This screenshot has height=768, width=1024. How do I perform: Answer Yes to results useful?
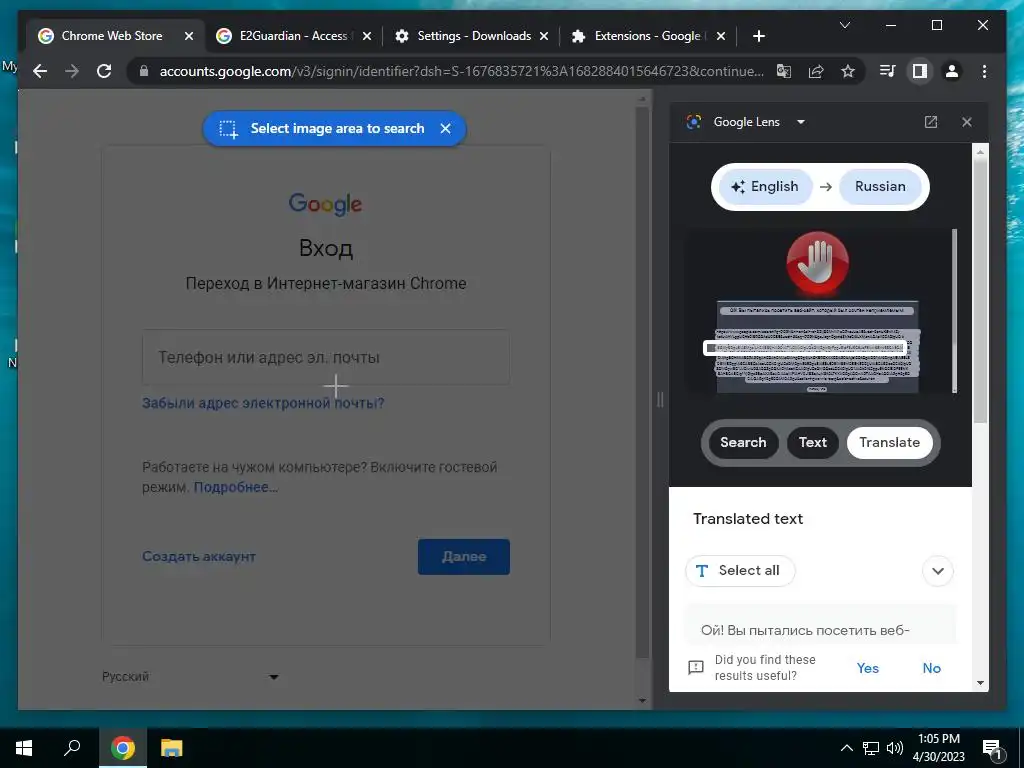867,668
